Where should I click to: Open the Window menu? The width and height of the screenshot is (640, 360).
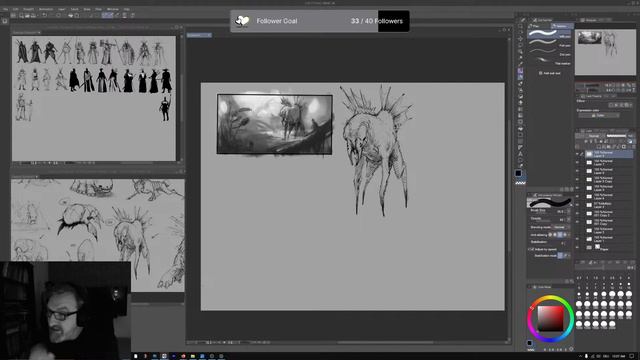tap(113, 9)
